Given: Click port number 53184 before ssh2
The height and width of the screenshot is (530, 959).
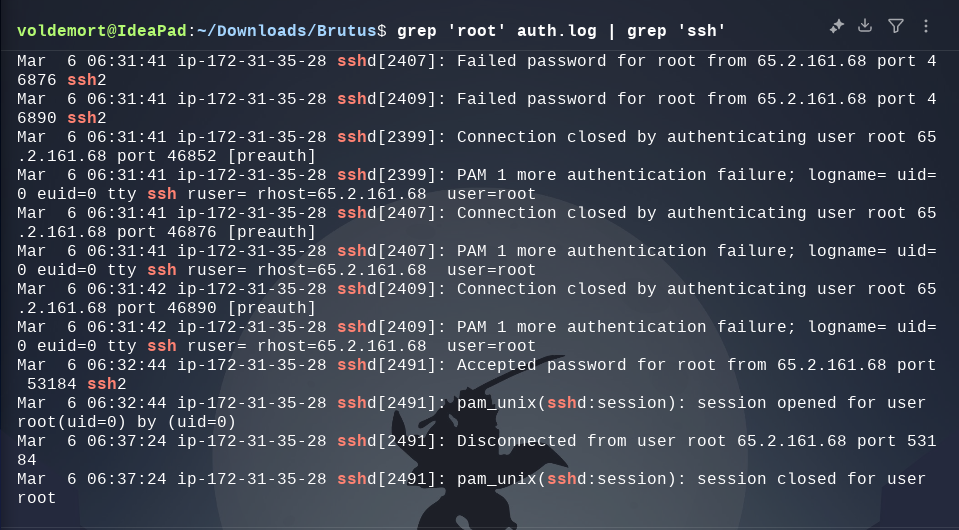Looking at the screenshot, I should point(51,384).
